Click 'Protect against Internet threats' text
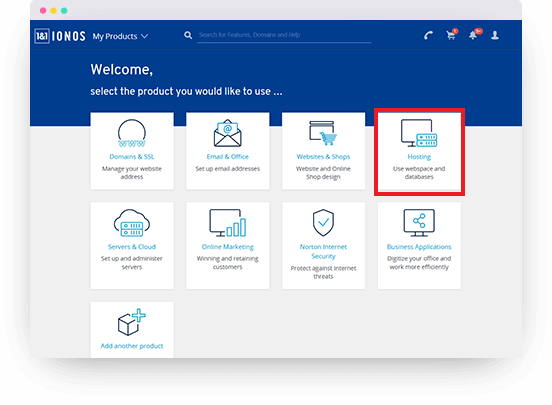552x405 pixels. (x=323, y=272)
